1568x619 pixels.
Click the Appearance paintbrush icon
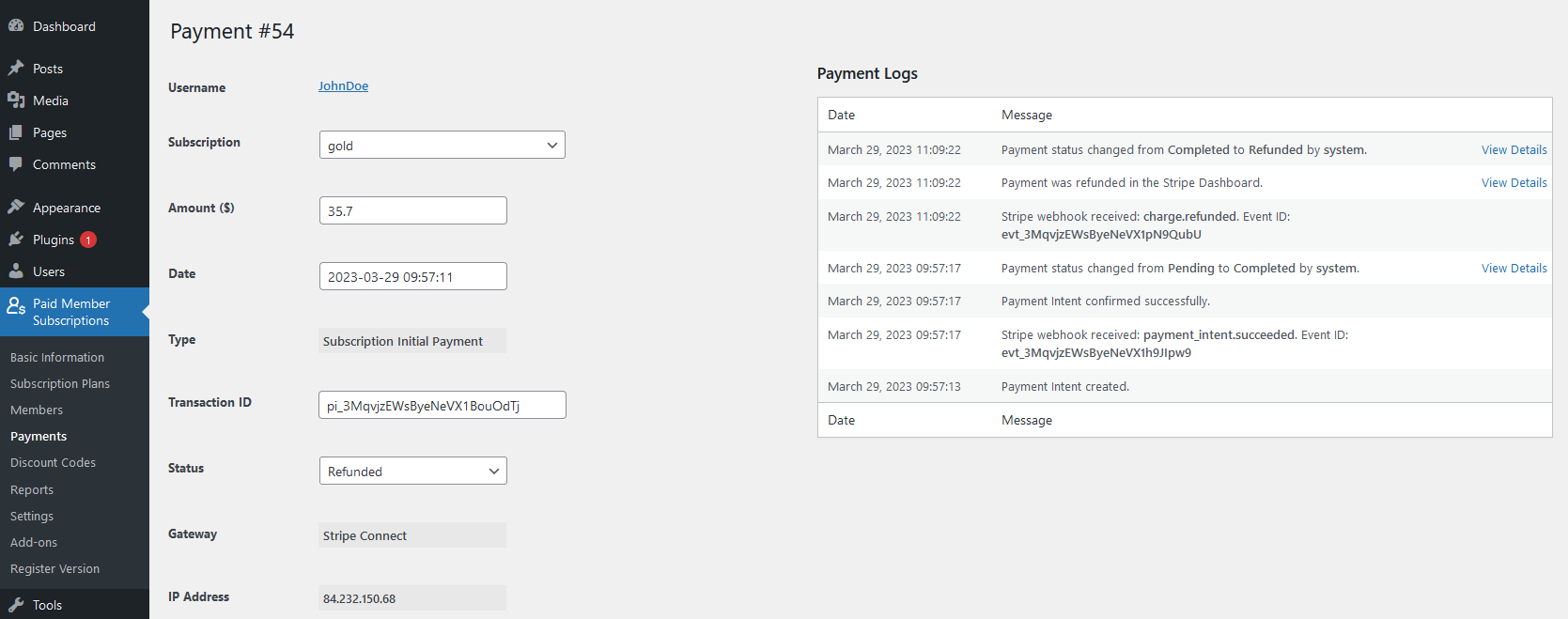coord(16,208)
